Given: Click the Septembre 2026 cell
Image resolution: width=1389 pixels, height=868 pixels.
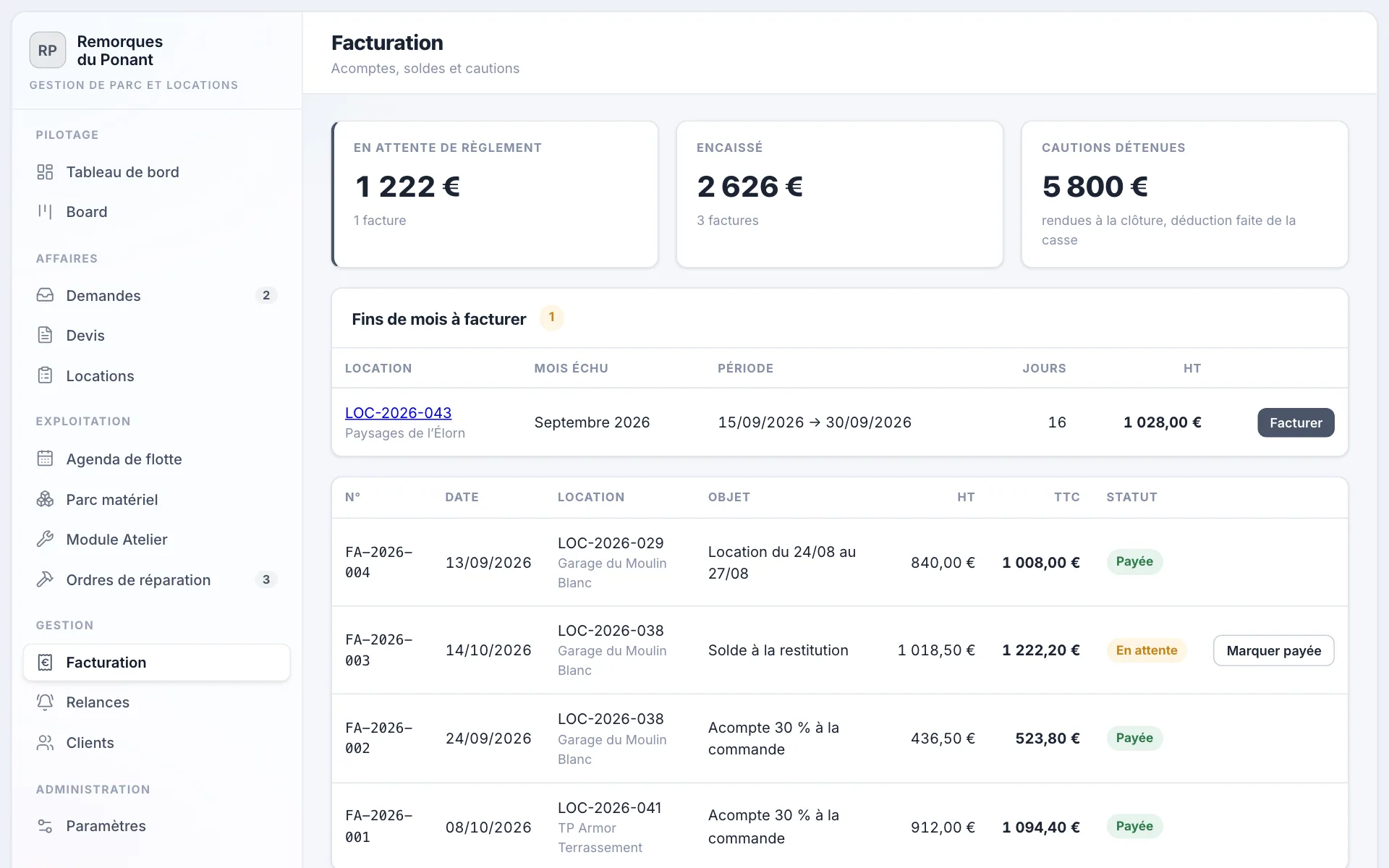Looking at the screenshot, I should tap(592, 422).
